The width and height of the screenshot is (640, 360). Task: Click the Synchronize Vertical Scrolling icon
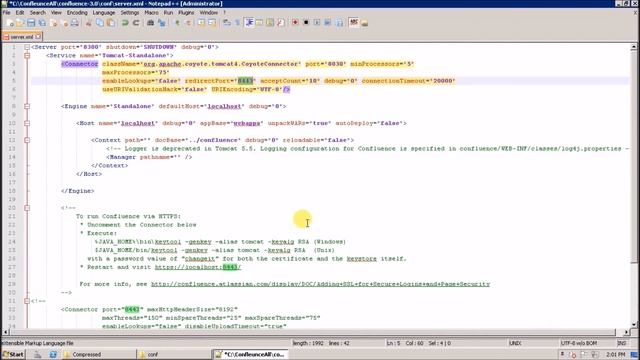(x=201, y=23)
